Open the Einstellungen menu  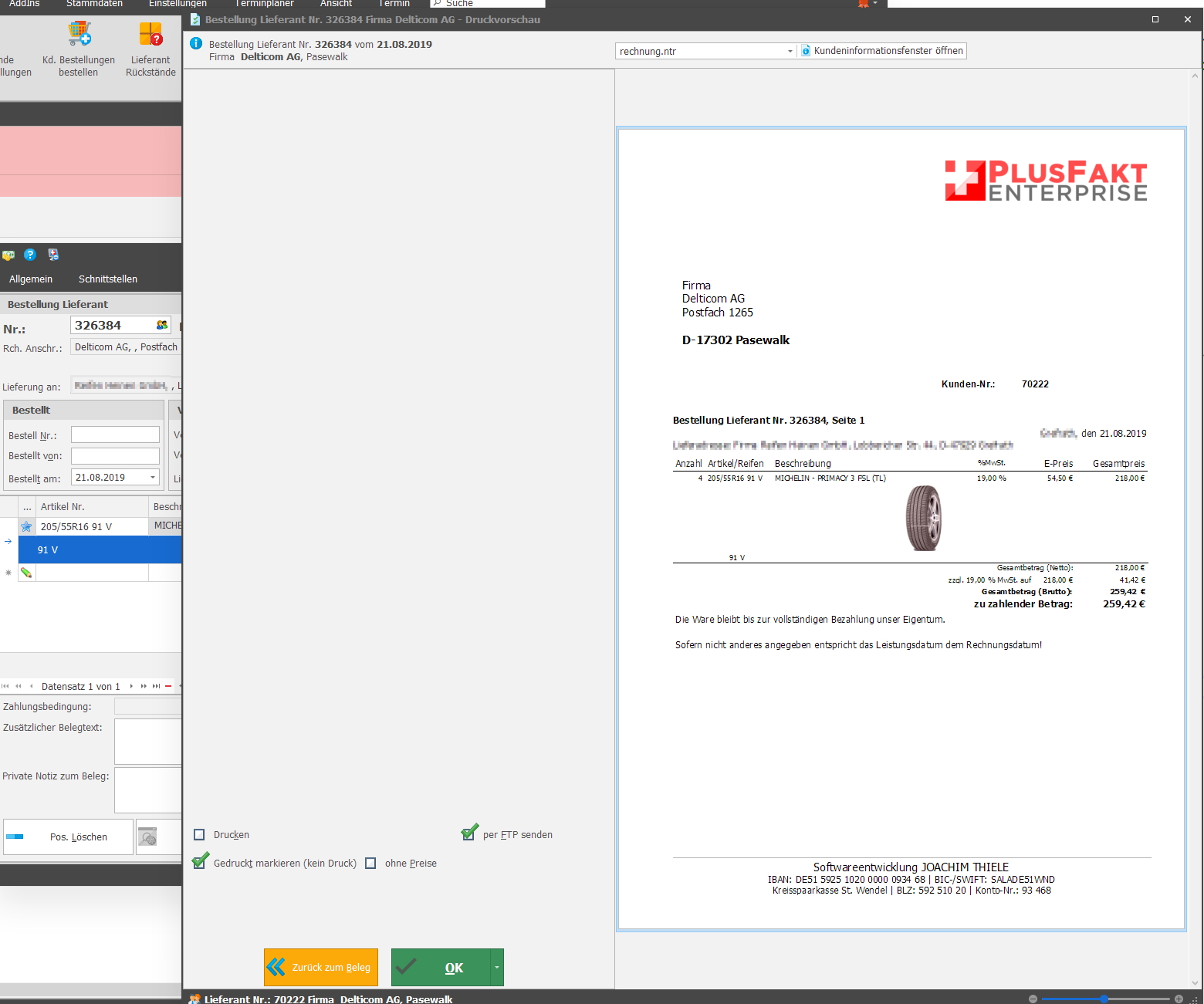(178, 3)
